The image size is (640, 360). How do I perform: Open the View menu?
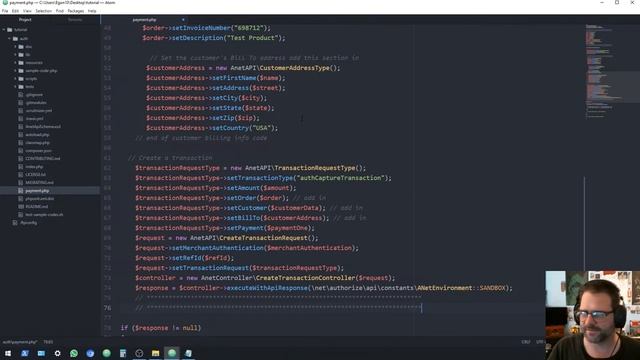pyautogui.click(x=27, y=11)
